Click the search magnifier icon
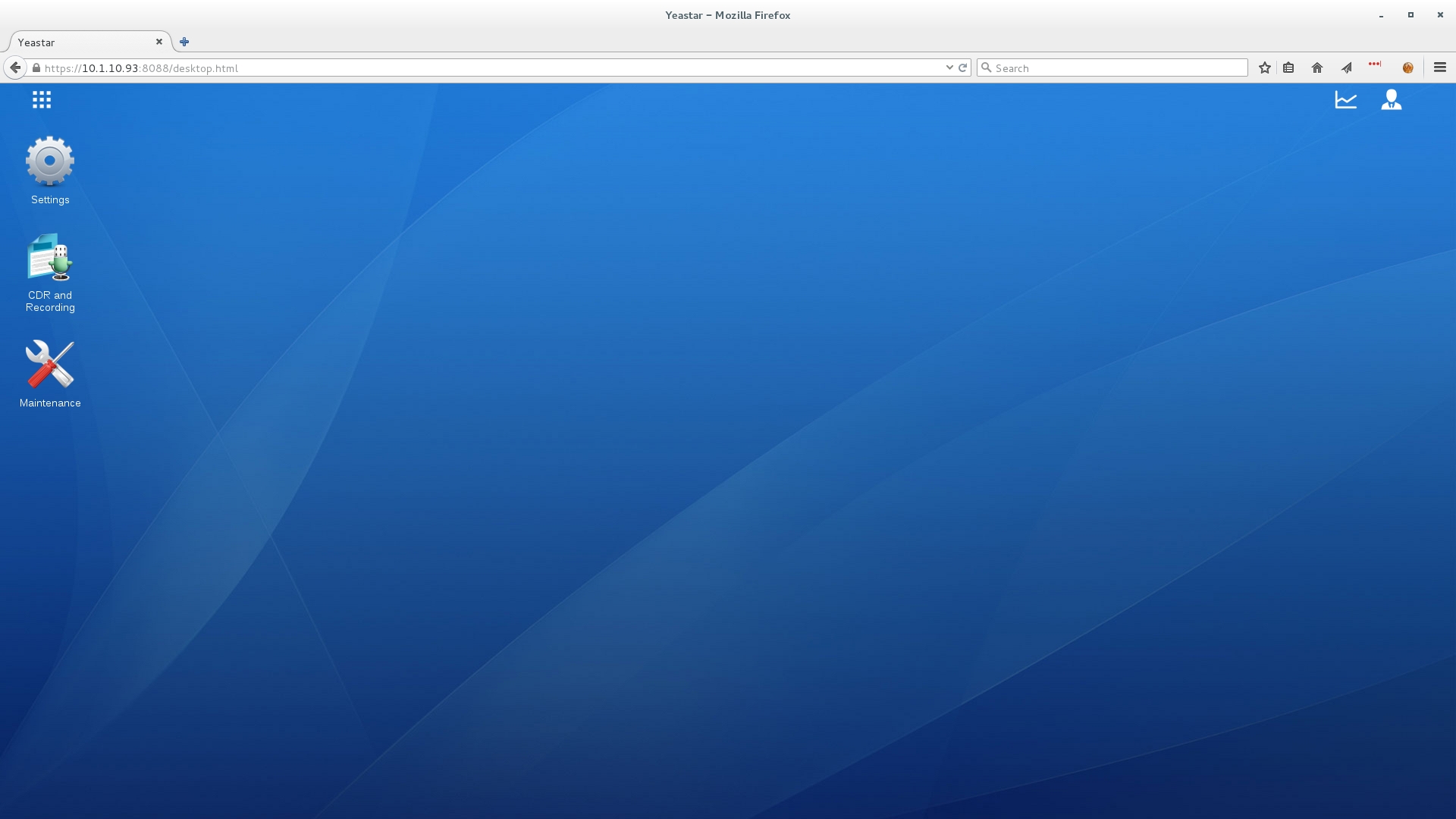The width and height of the screenshot is (1456, 819). pos(987,67)
